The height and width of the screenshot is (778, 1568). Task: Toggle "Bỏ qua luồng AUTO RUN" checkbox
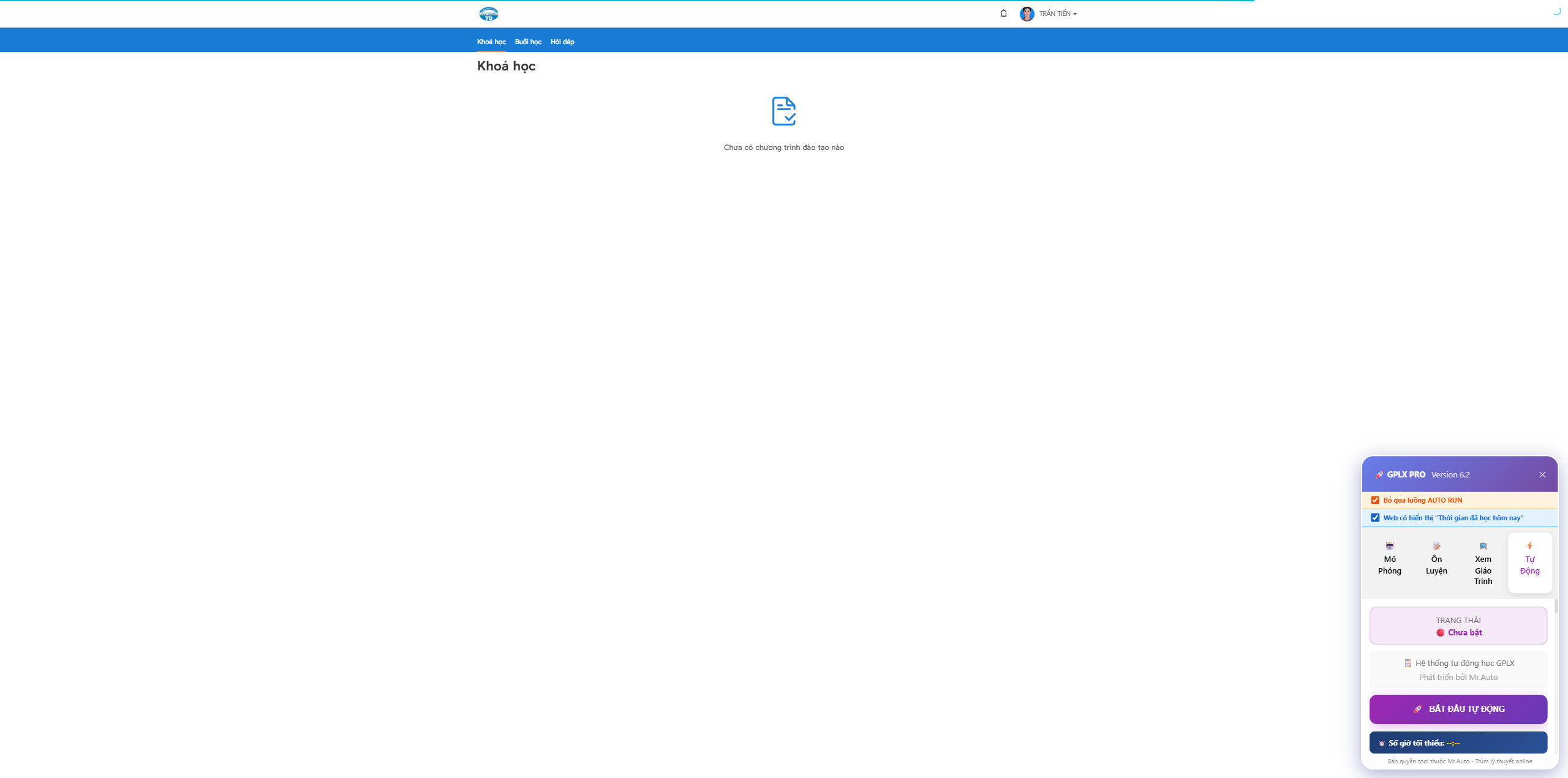pyautogui.click(x=1375, y=500)
